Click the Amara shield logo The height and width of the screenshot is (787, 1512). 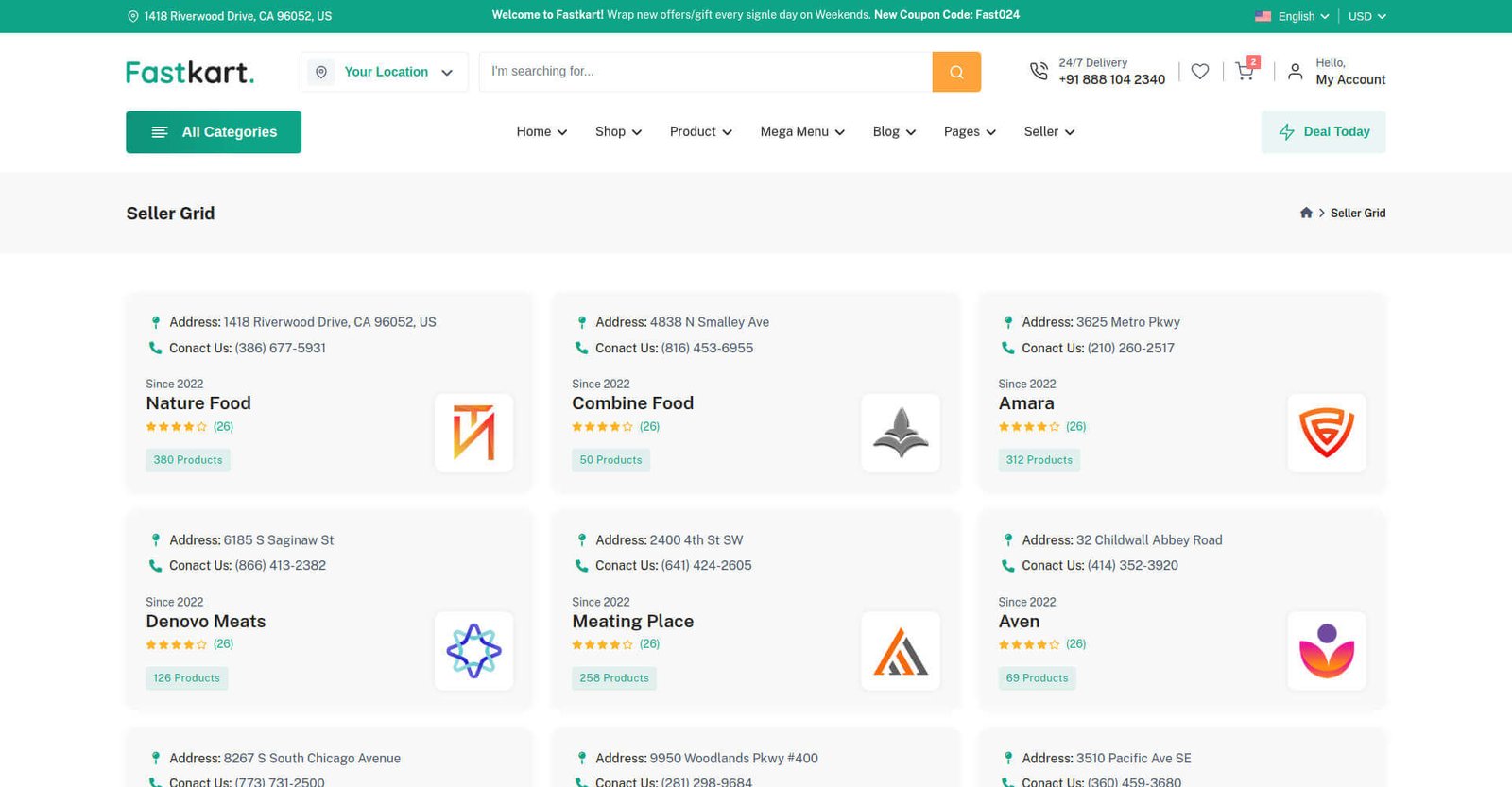1326,433
